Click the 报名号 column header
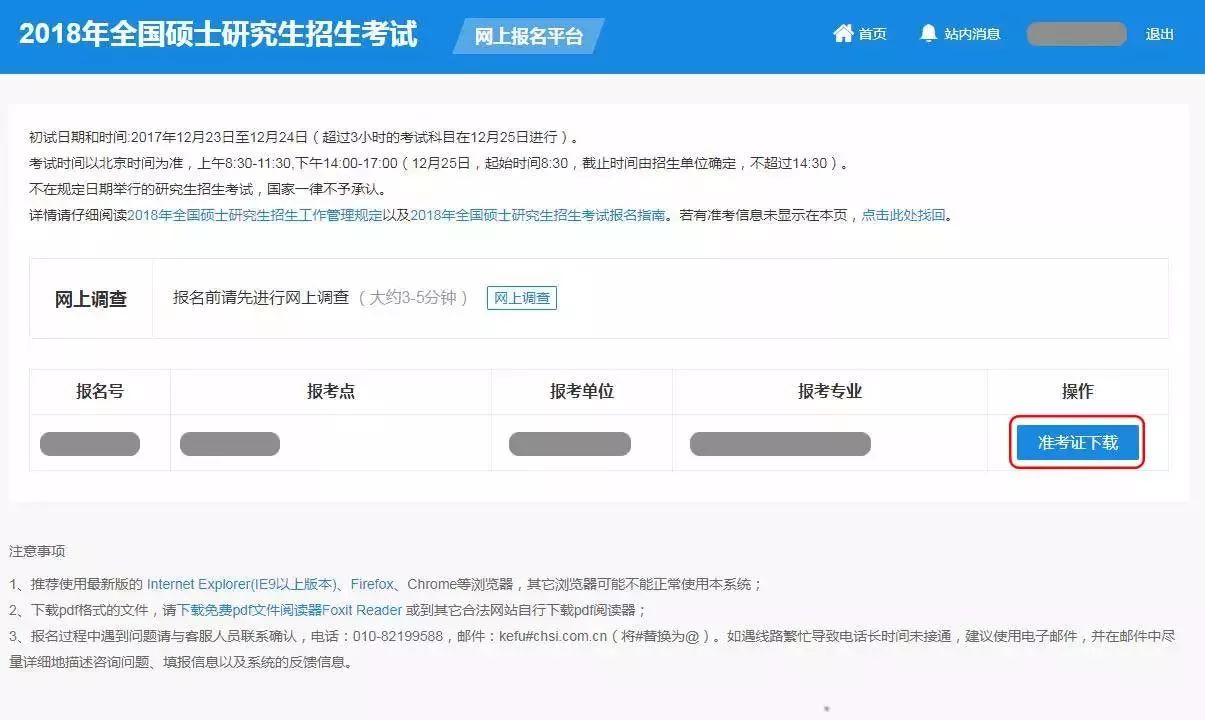The width and height of the screenshot is (1205, 720). pyautogui.click(x=100, y=392)
